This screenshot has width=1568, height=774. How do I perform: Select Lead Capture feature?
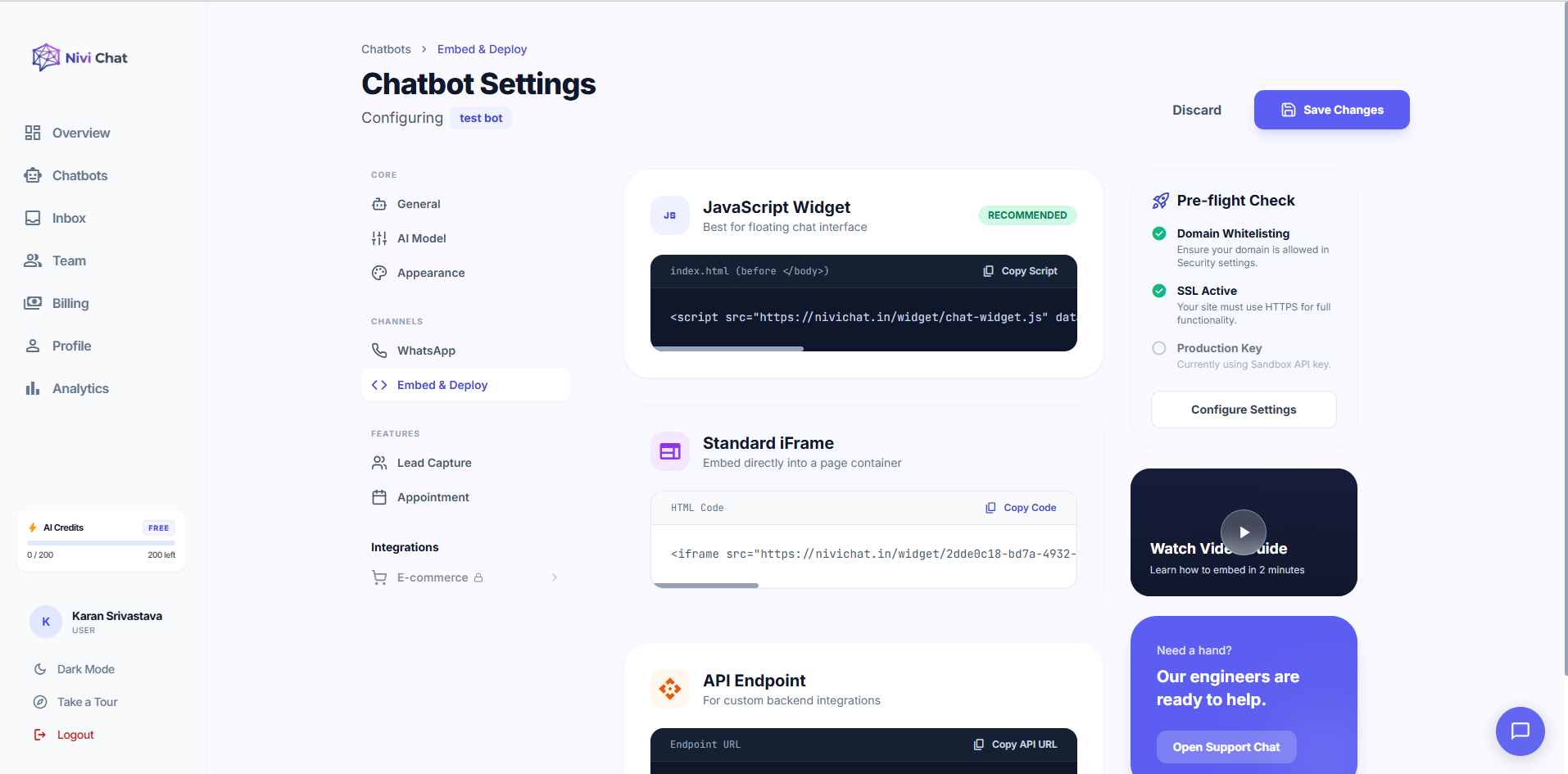(x=466, y=463)
